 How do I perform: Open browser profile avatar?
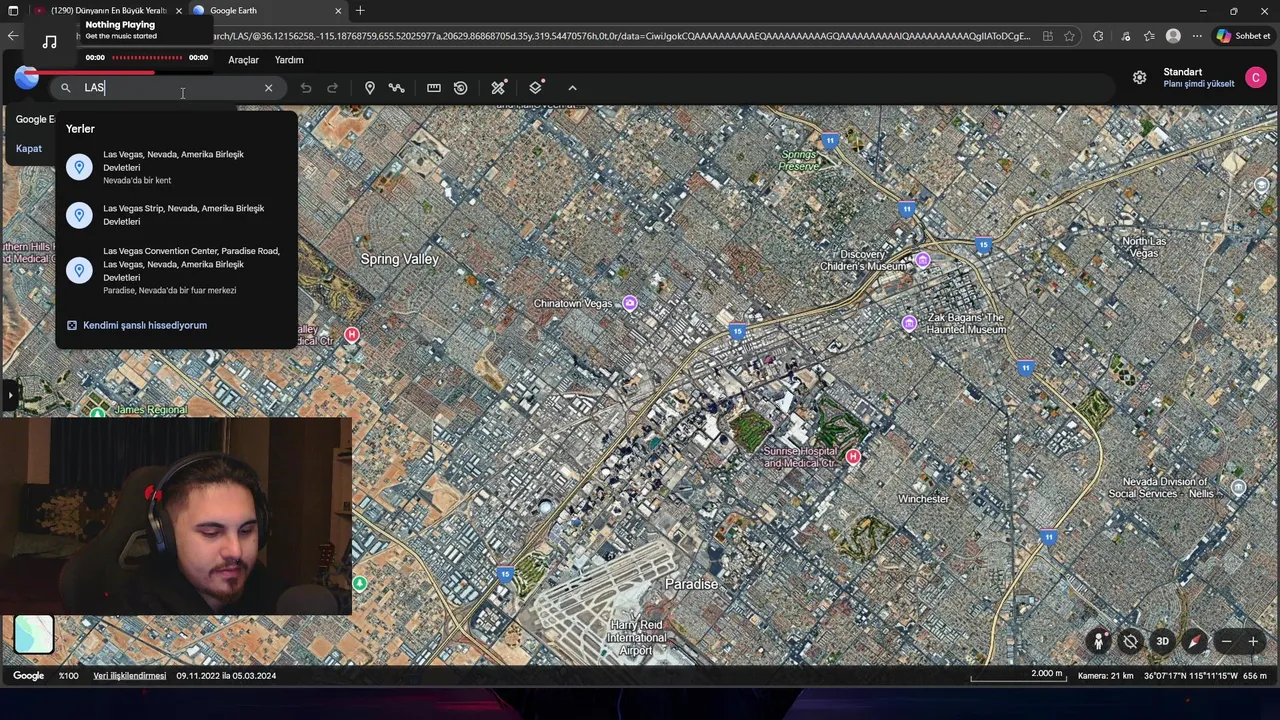pyautogui.click(x=1174, y=36)
